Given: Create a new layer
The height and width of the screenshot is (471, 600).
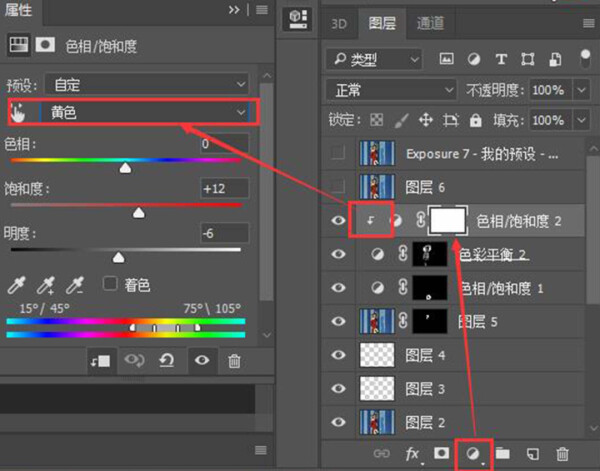Looking at the screenshot, I should (533, 454).
